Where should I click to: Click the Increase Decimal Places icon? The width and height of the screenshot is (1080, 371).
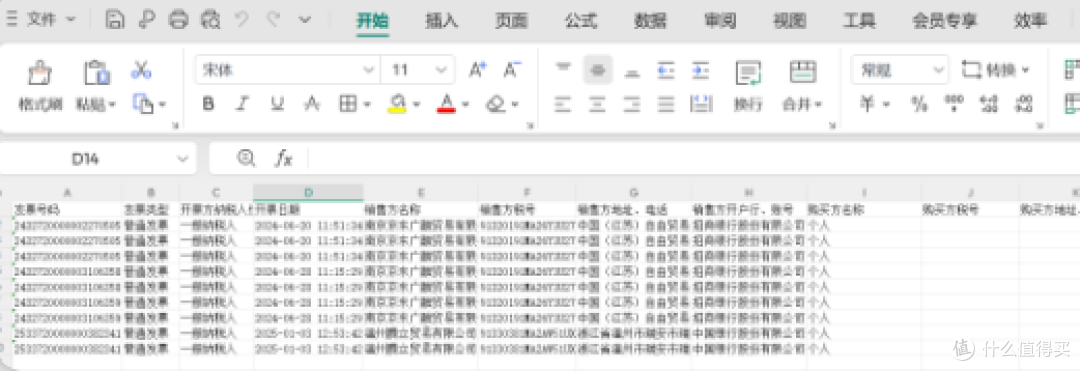pos(989,104)
